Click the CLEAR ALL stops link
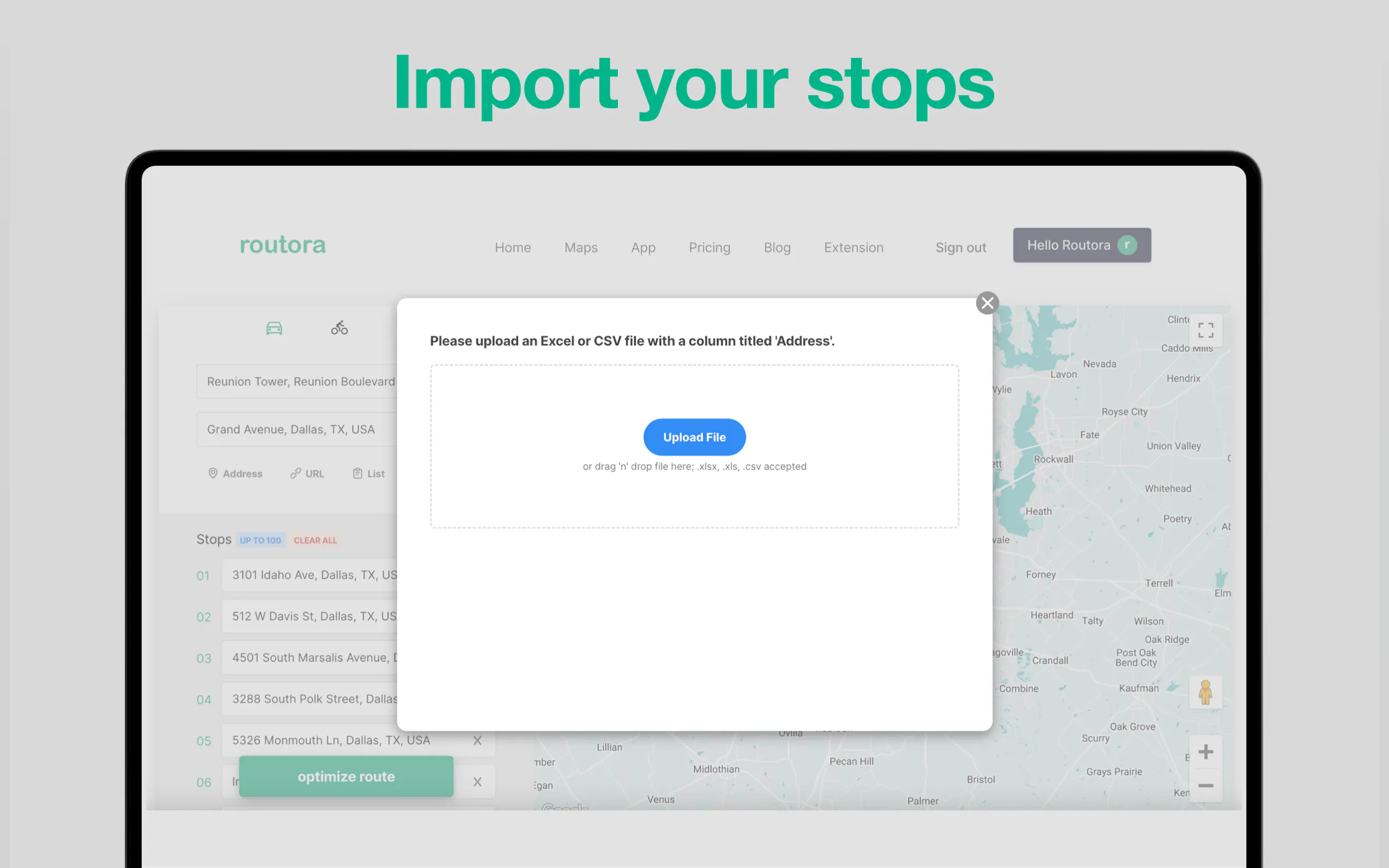 click(314, 540)
